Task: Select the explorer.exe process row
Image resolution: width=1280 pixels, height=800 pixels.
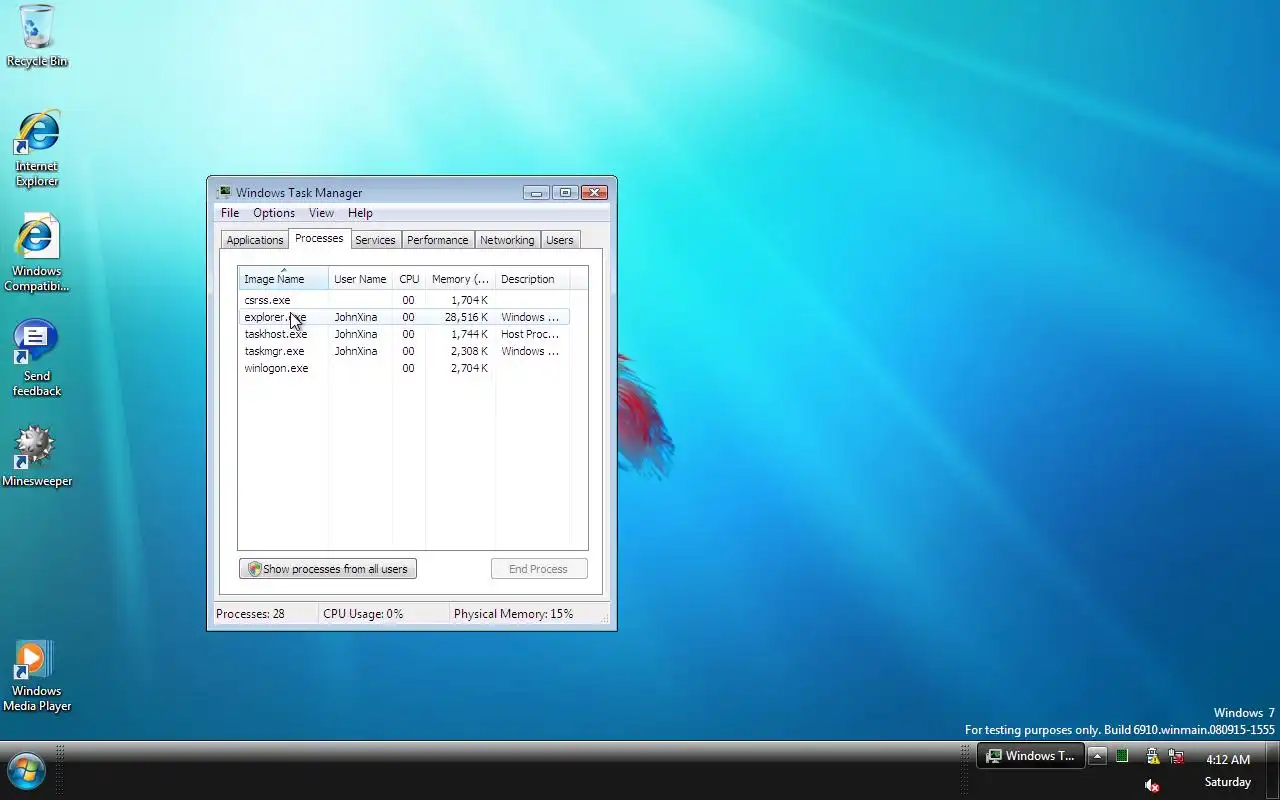Action: click(x=404, y=317)
